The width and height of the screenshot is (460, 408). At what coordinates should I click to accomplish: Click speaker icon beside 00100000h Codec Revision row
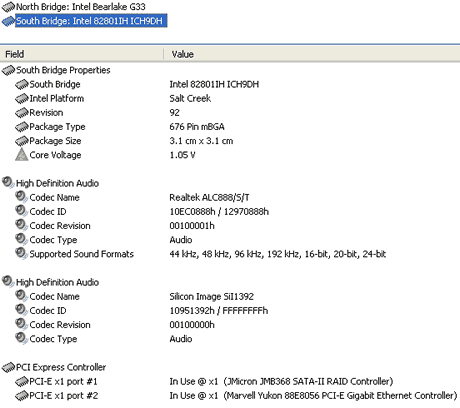pyautogui.click(x=21, y=324)
